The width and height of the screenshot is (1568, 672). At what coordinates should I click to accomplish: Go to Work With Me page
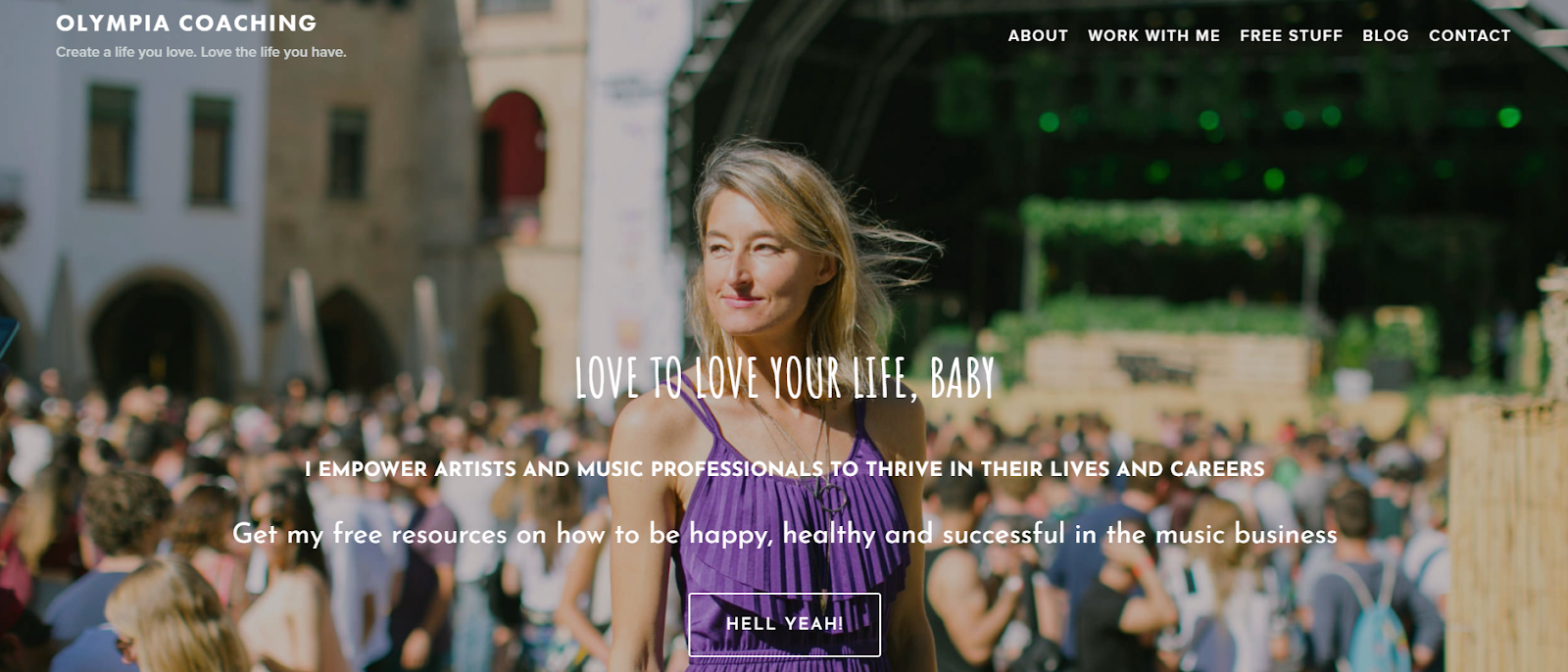click(1153, 35)
